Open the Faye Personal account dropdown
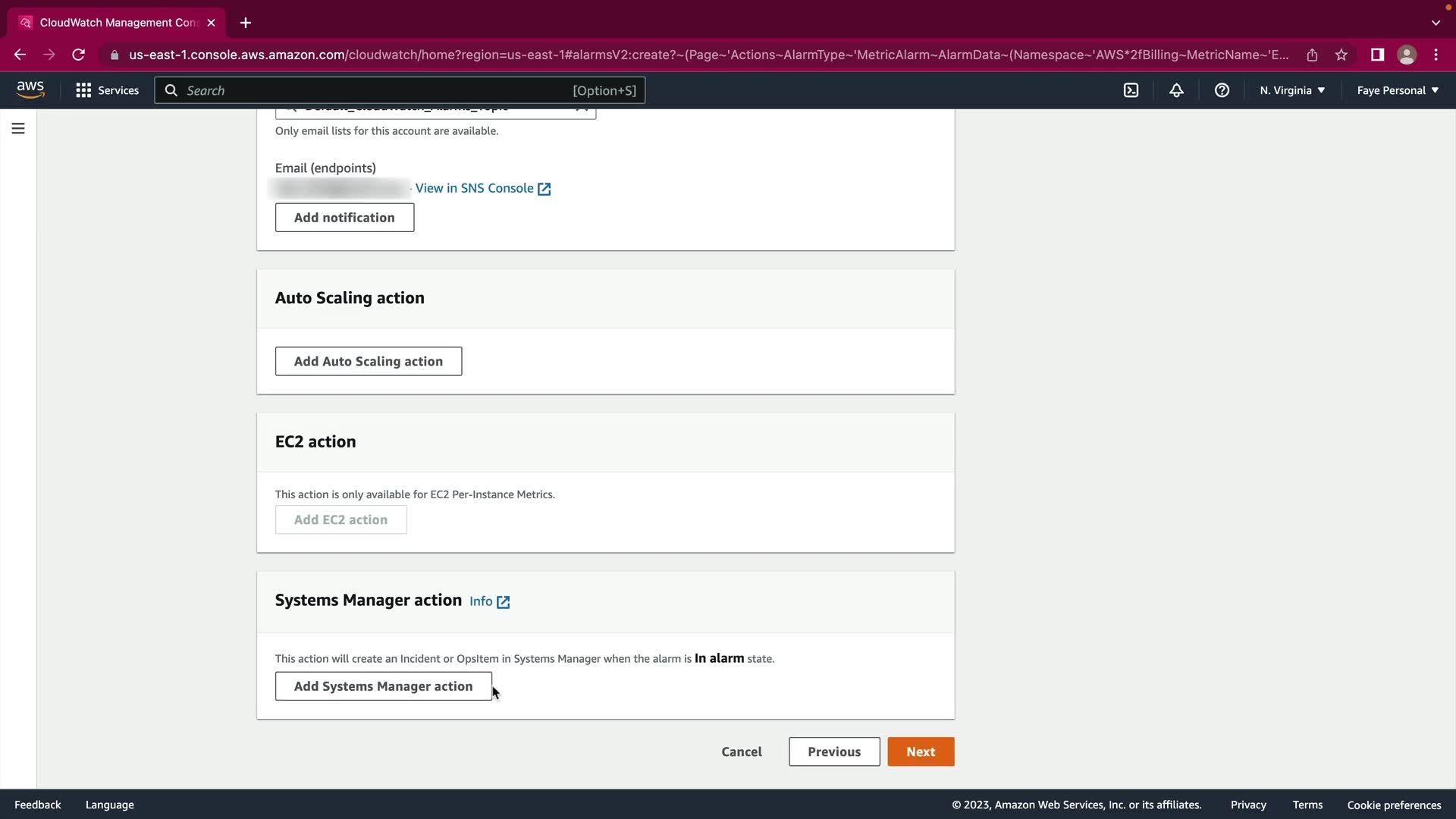 click(x=1398, y=90)
